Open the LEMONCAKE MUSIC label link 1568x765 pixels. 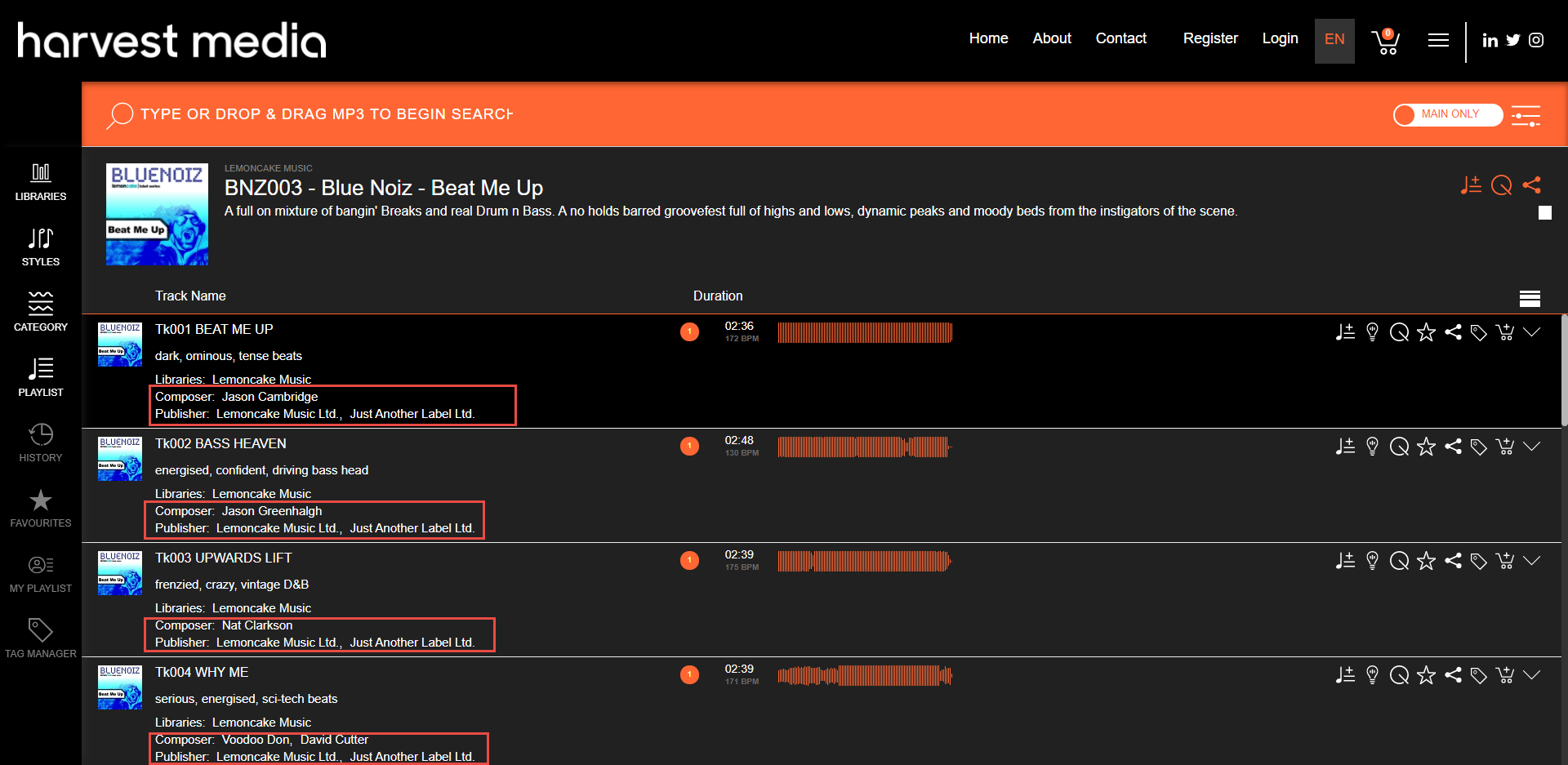click(x=269, y=168)
